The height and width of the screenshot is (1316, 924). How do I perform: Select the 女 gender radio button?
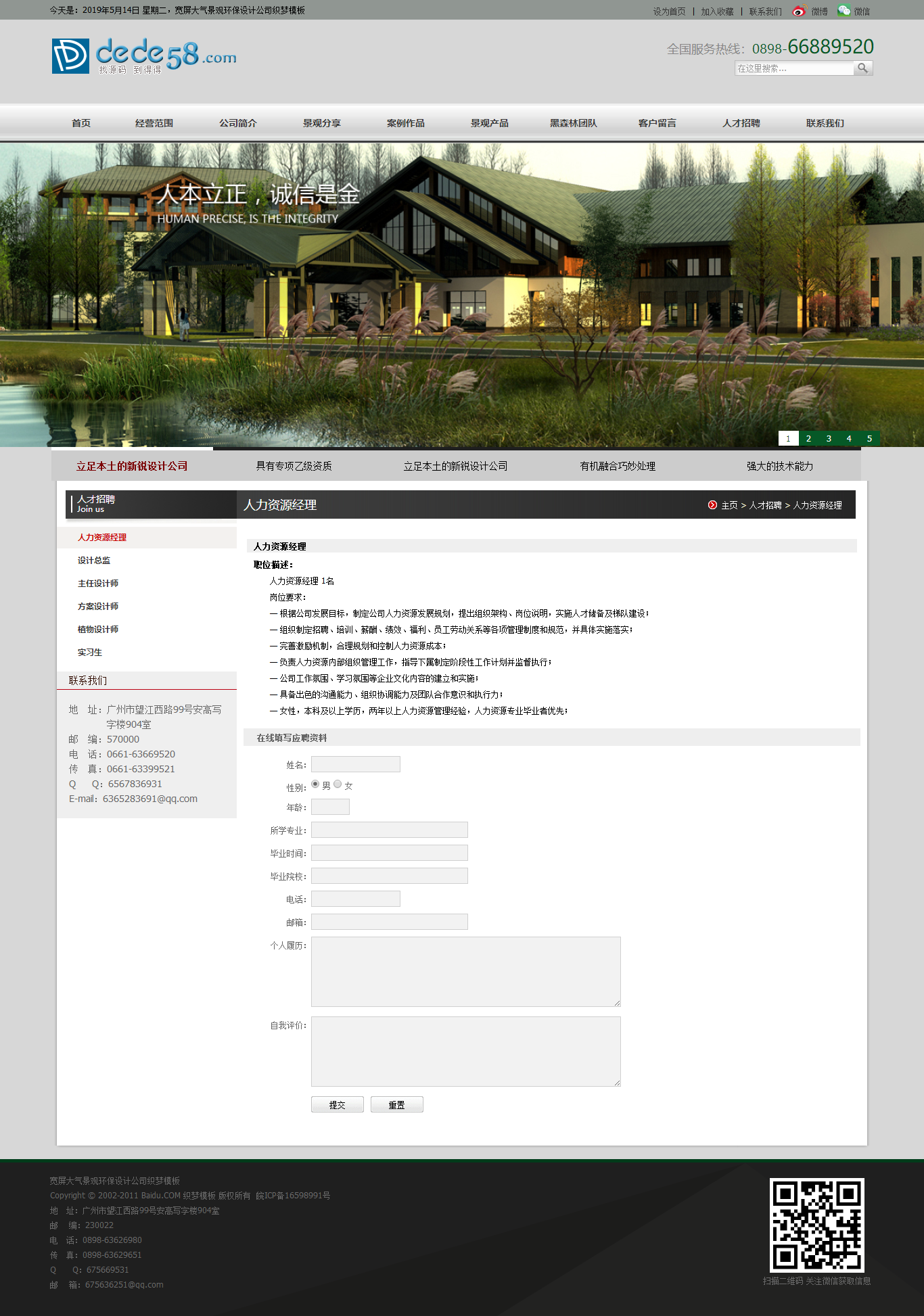[338, 784]
